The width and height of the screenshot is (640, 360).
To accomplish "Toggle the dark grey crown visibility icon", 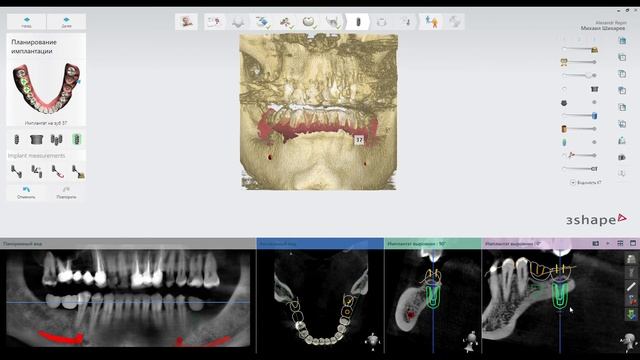I will 564,103.
